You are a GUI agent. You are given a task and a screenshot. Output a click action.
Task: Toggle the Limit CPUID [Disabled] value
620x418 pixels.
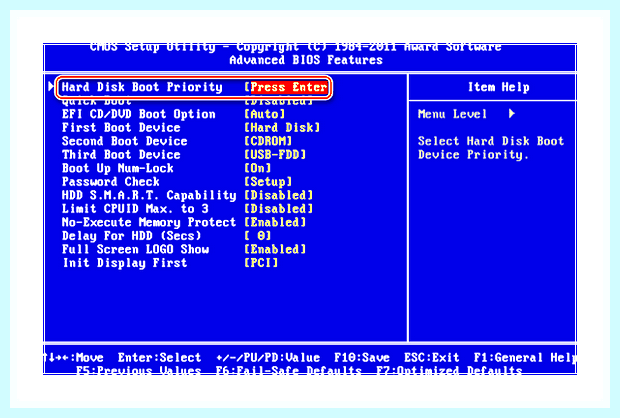click(278, 209)
